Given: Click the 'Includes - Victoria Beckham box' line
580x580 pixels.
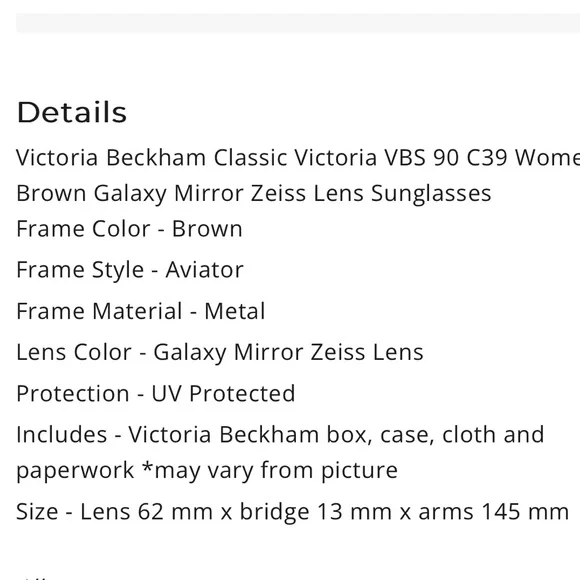Looking at the screenshot, I should point(280,435).
